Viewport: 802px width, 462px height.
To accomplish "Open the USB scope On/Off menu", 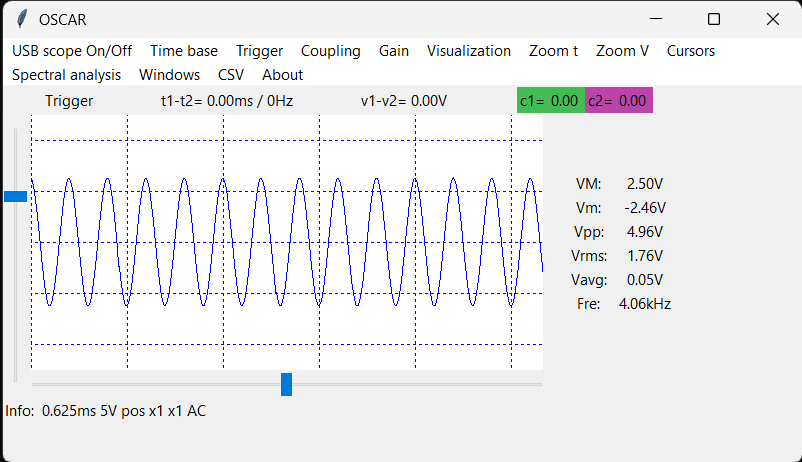I will (72, 51).
